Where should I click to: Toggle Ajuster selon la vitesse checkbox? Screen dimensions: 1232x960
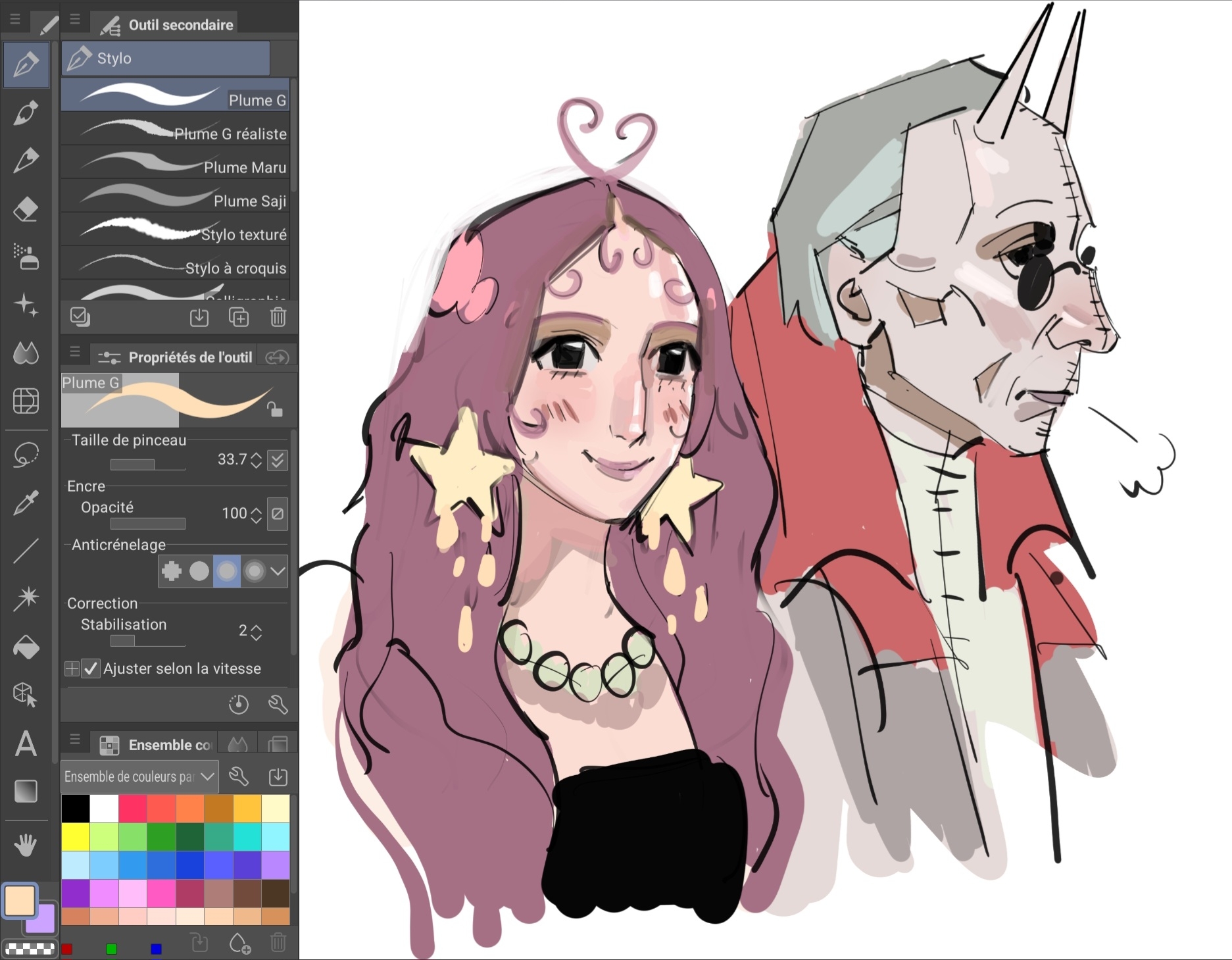click(x=91, y=669)
